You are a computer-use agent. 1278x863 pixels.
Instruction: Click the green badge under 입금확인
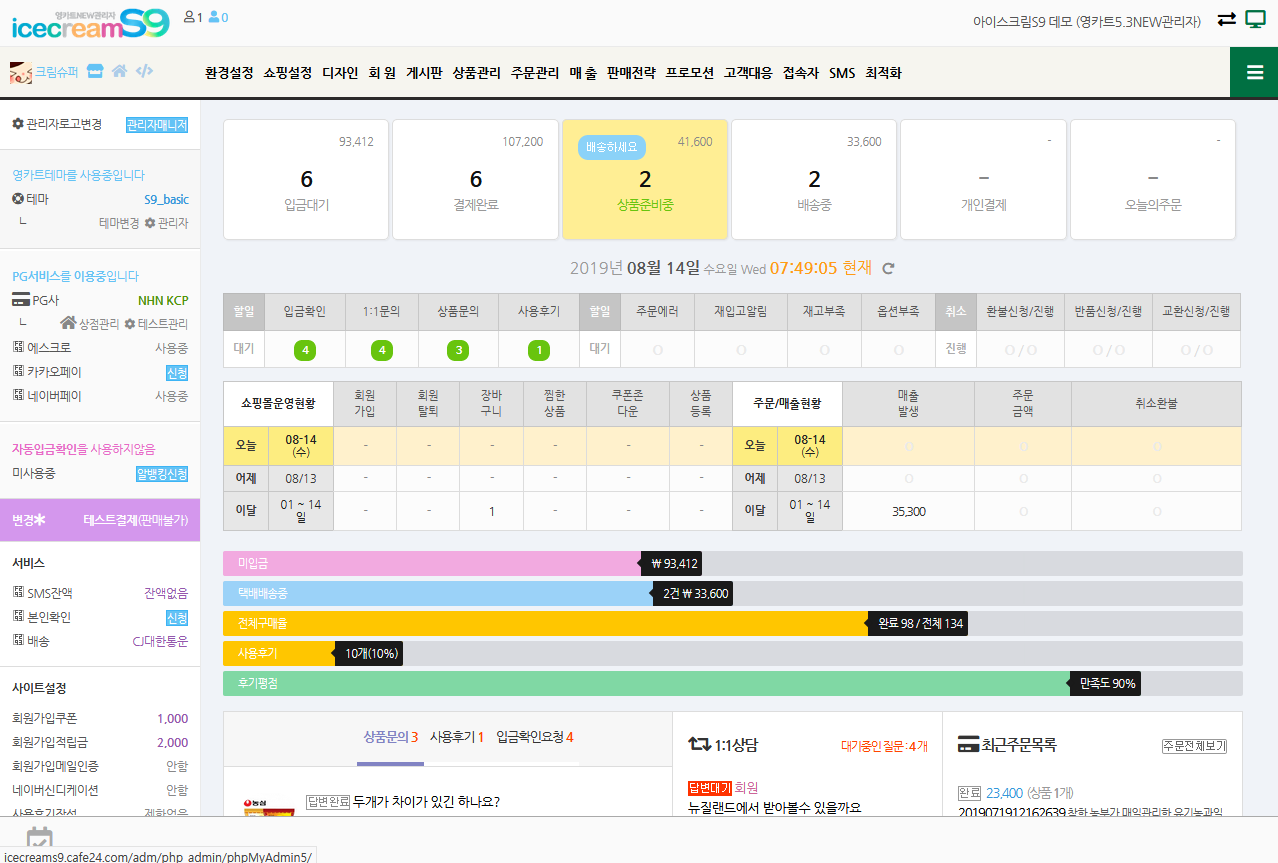click(x=305, y=350)
